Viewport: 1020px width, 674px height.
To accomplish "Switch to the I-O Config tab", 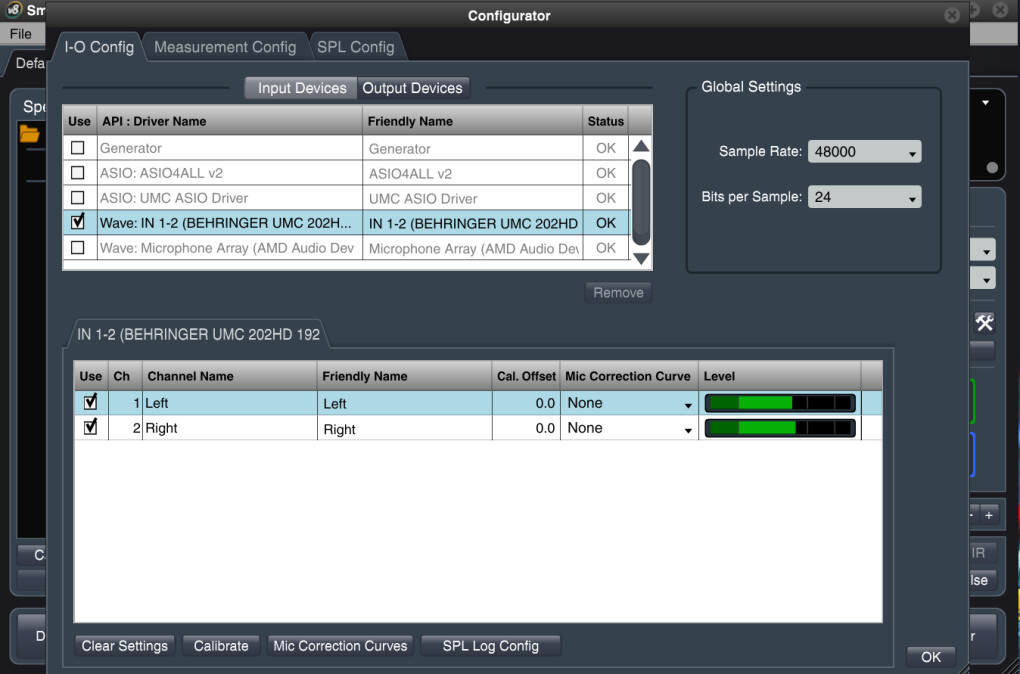I will pos(99,47).
